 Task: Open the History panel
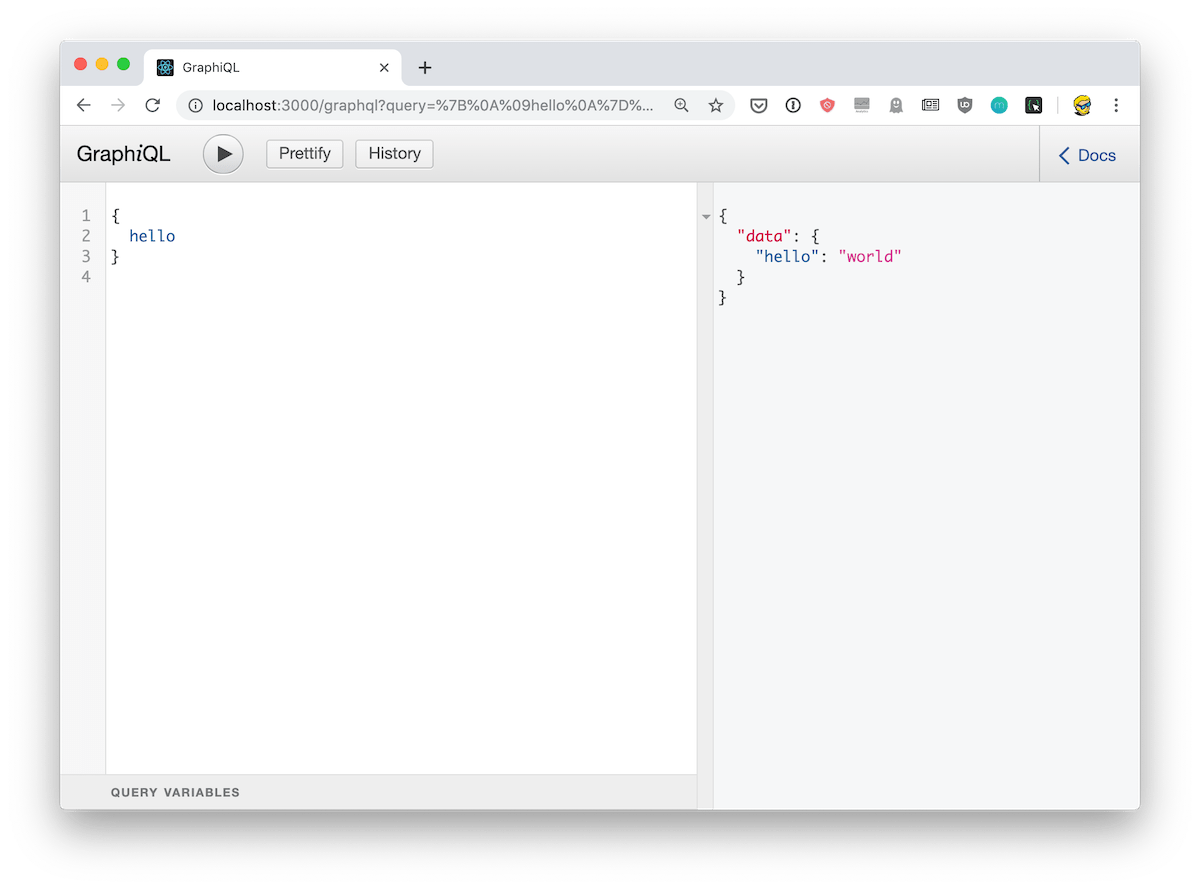tap(394, 154)
